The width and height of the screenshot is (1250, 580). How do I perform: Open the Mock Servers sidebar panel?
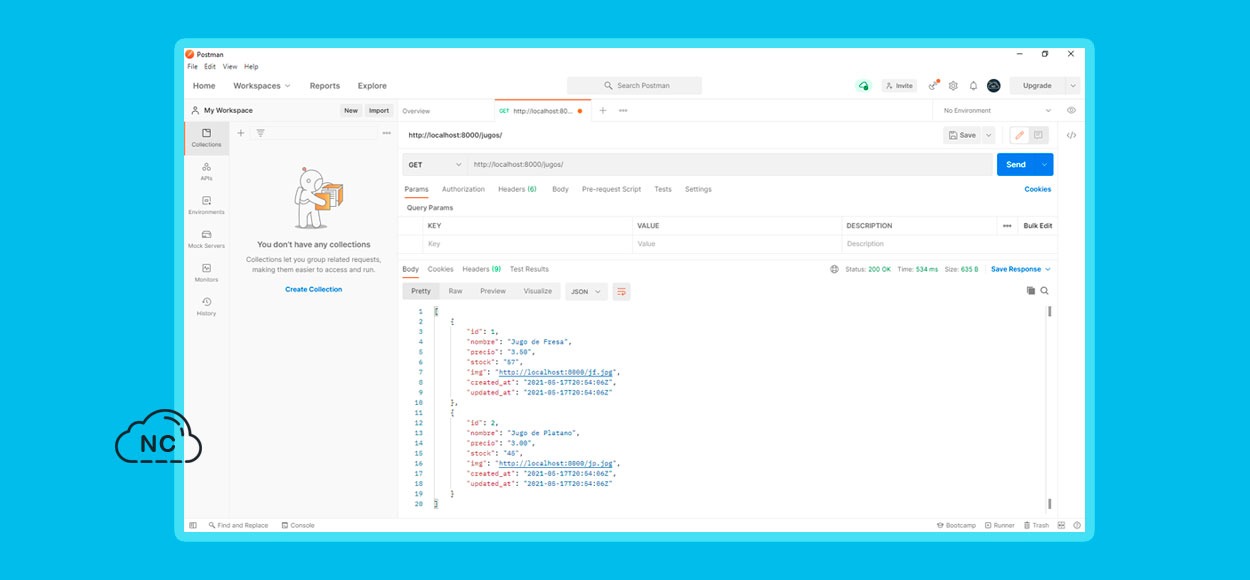206,239
